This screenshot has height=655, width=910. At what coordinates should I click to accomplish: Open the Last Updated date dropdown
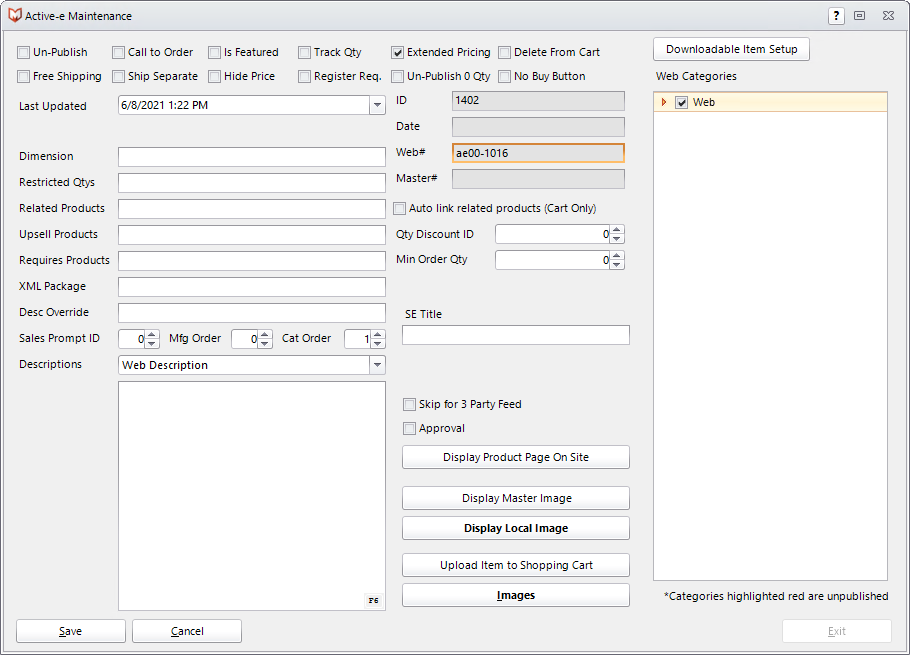pos(377,105)
